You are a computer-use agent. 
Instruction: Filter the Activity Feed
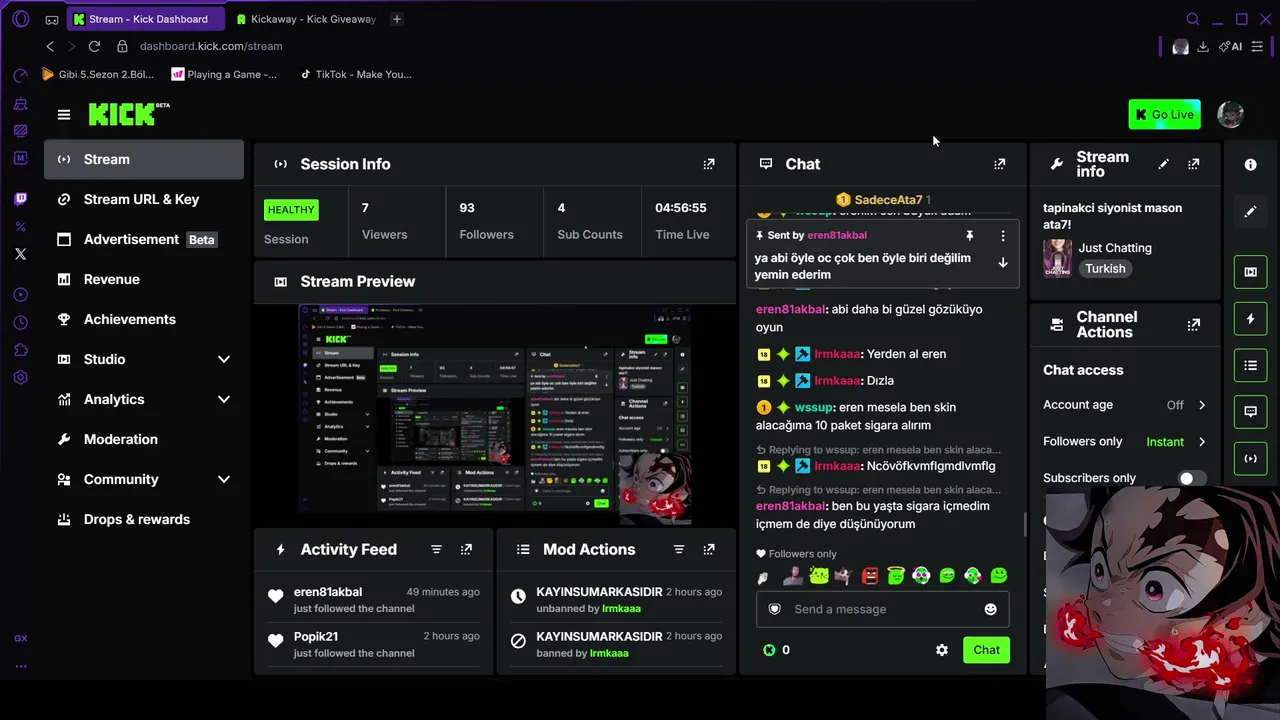click(436, 550)
